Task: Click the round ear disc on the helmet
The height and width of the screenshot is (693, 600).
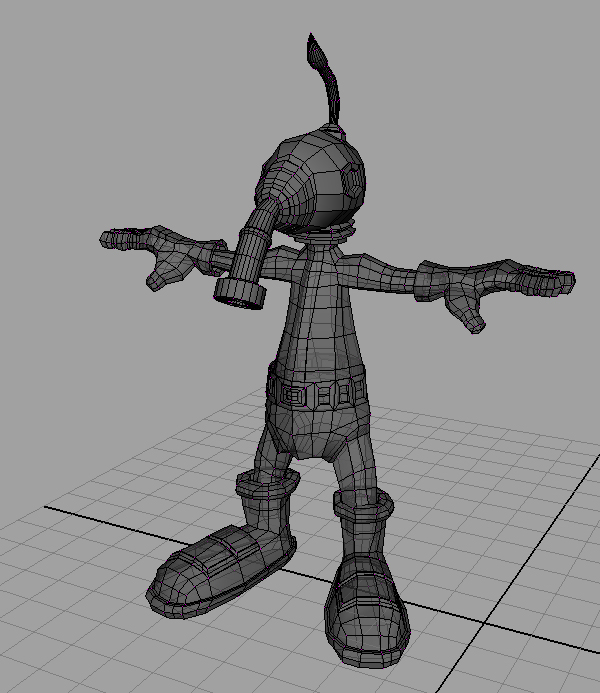Action: click(x=354, y=181)
